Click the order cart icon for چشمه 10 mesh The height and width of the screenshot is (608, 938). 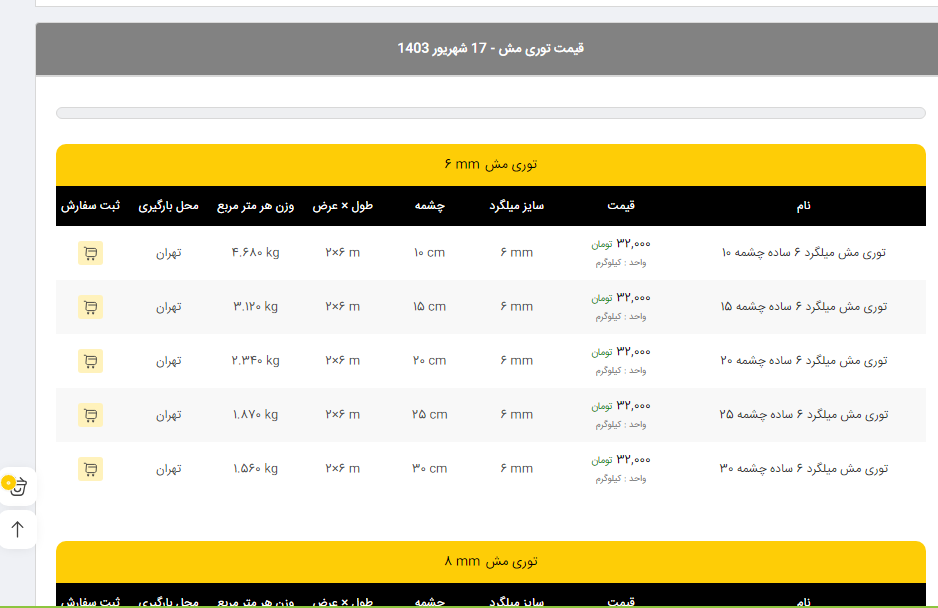click(x=90, y=253)
